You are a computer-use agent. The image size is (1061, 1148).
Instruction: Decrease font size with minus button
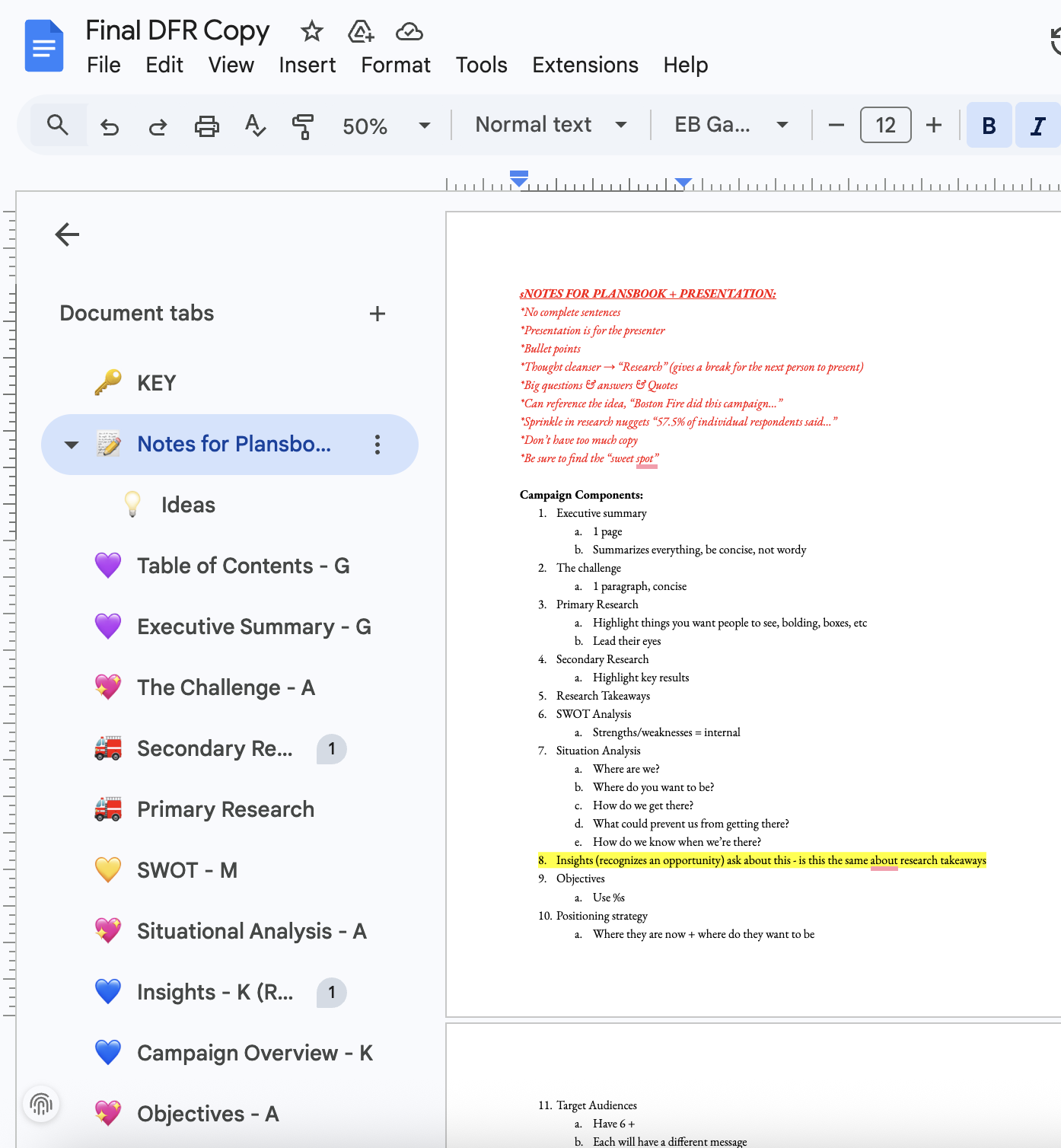pos(836,125)
